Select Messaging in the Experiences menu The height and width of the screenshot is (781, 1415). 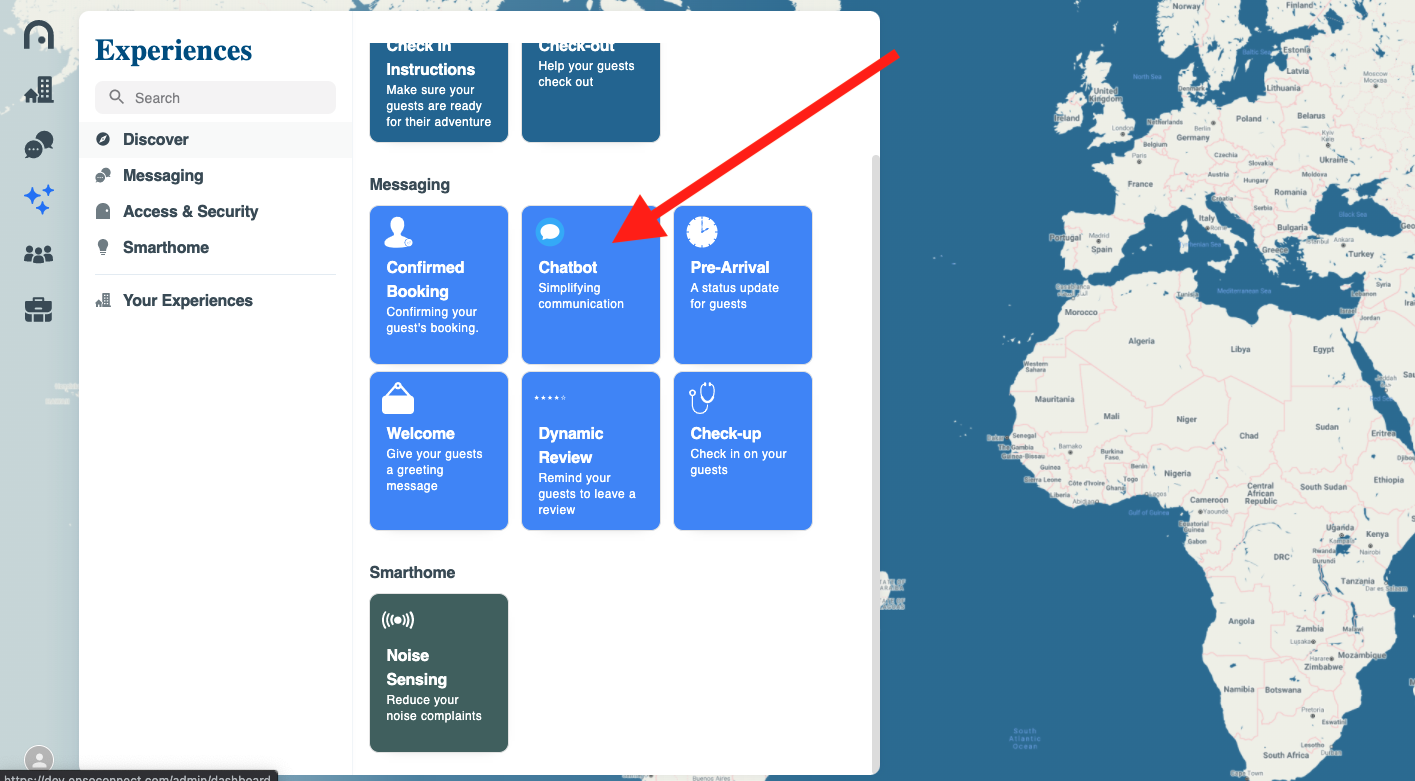[162, 176]
